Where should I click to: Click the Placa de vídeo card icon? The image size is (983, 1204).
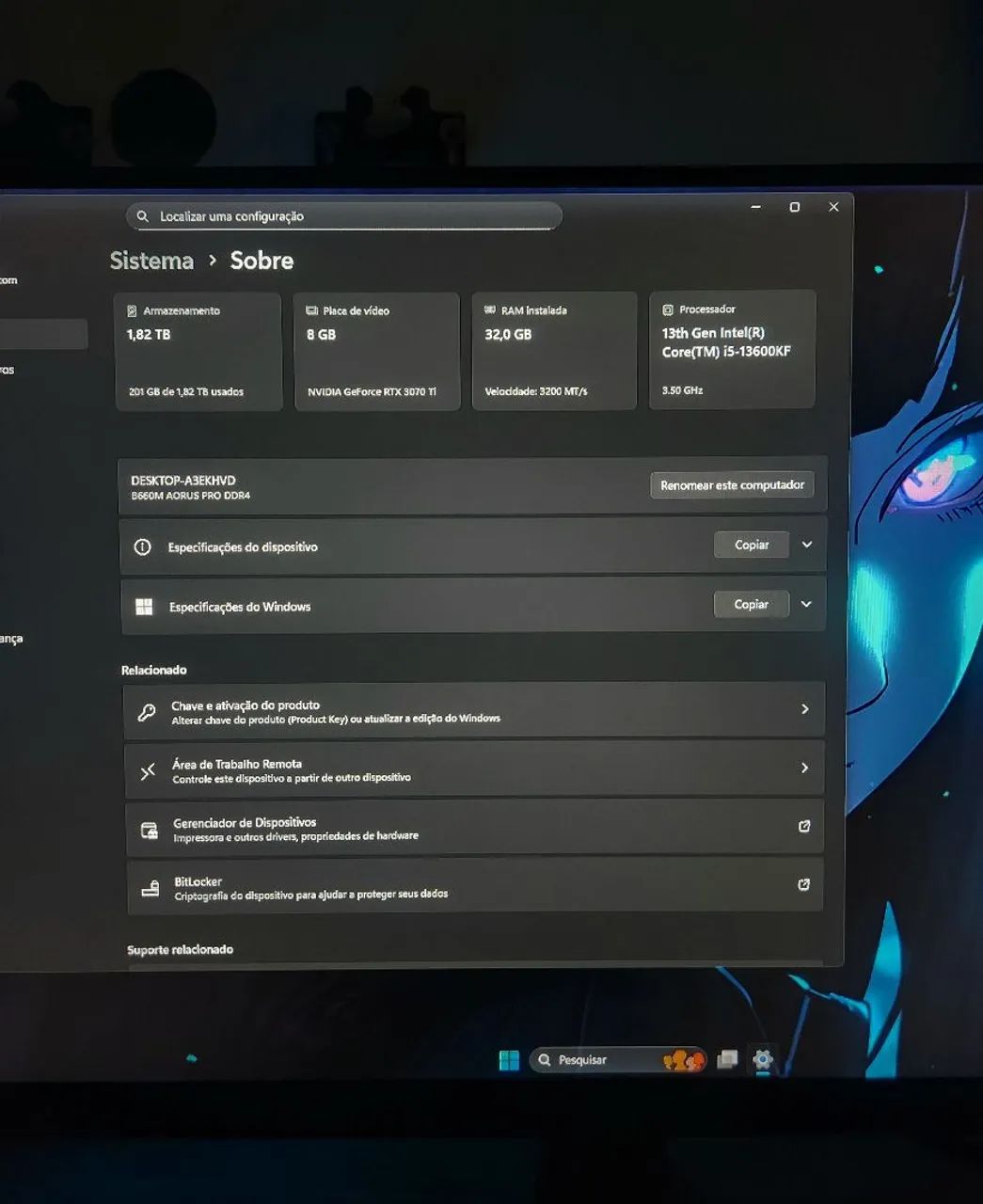tap(311, 310)
